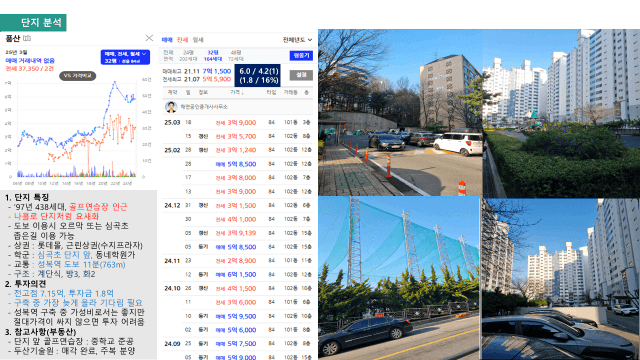This screenshot has height=360, width=640.
Task: Click the 심곡초 단지 앞 blue text
Action: (x=65, y=255)
